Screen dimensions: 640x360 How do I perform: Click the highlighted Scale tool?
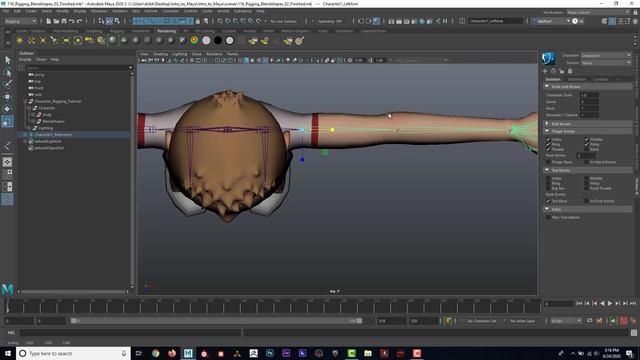(7, 121)
